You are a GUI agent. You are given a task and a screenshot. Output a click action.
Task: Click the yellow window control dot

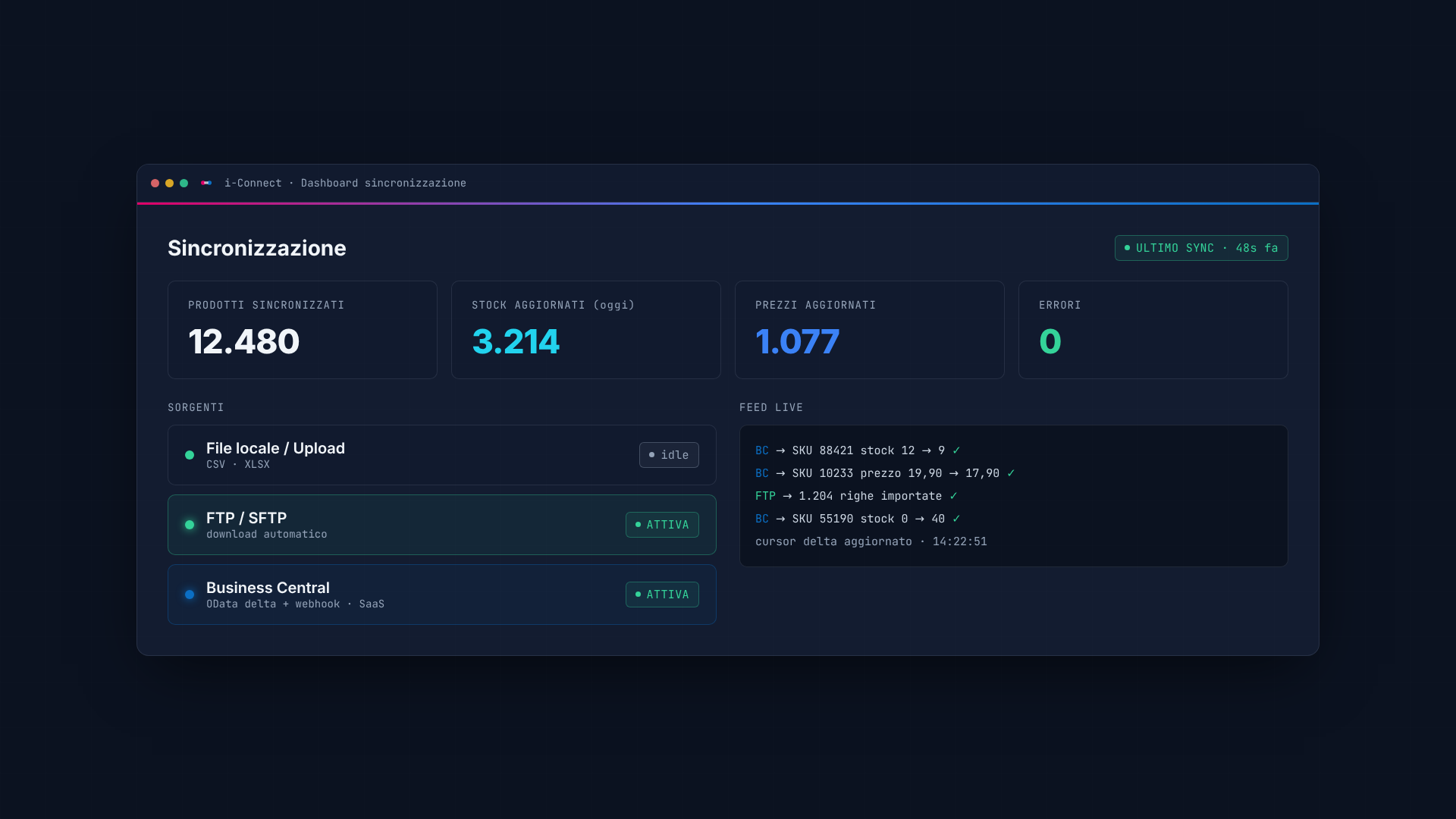click(x=169, y=183)
